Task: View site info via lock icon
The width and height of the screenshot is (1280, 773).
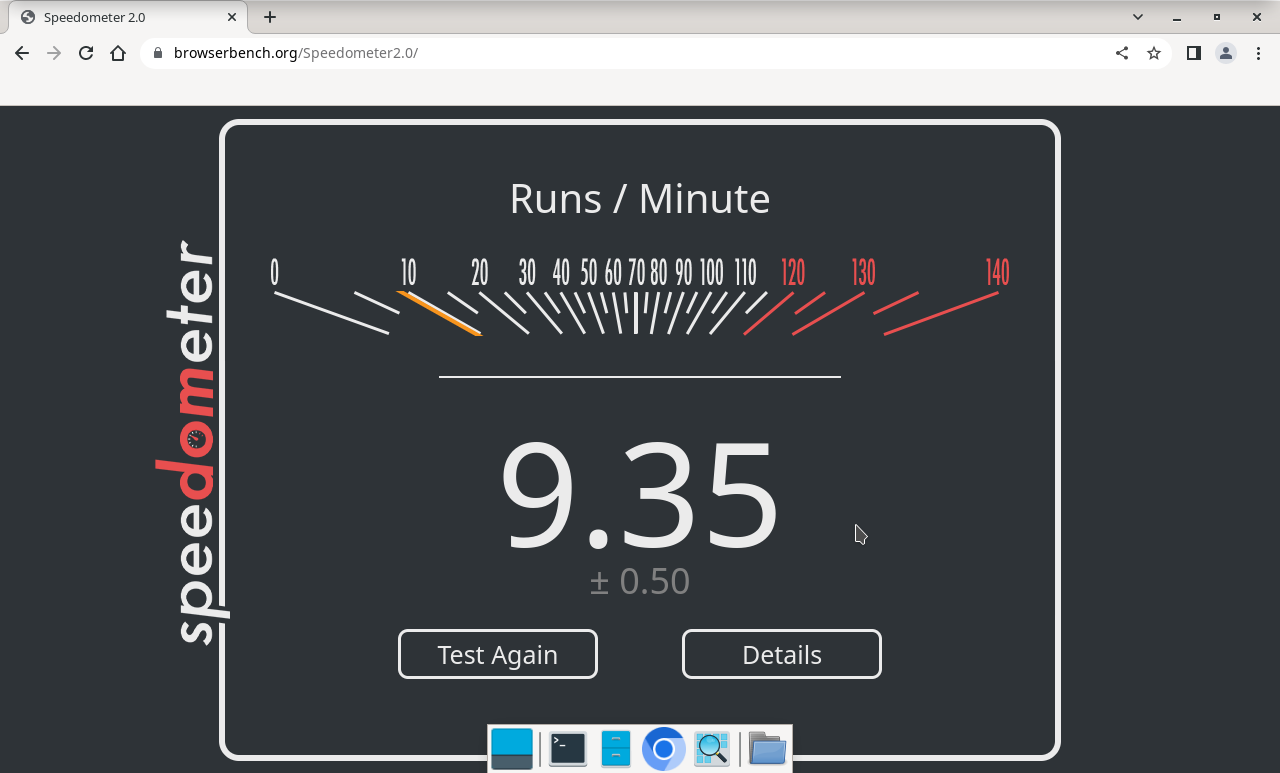Action: tap(158, 53)
